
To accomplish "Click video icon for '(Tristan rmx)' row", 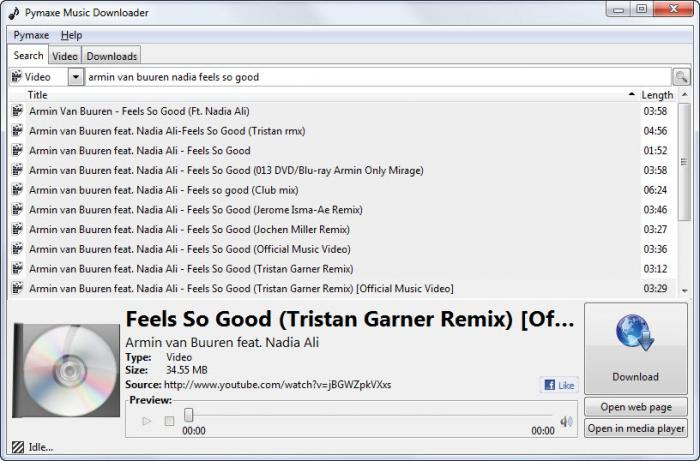I will [17, 130].
